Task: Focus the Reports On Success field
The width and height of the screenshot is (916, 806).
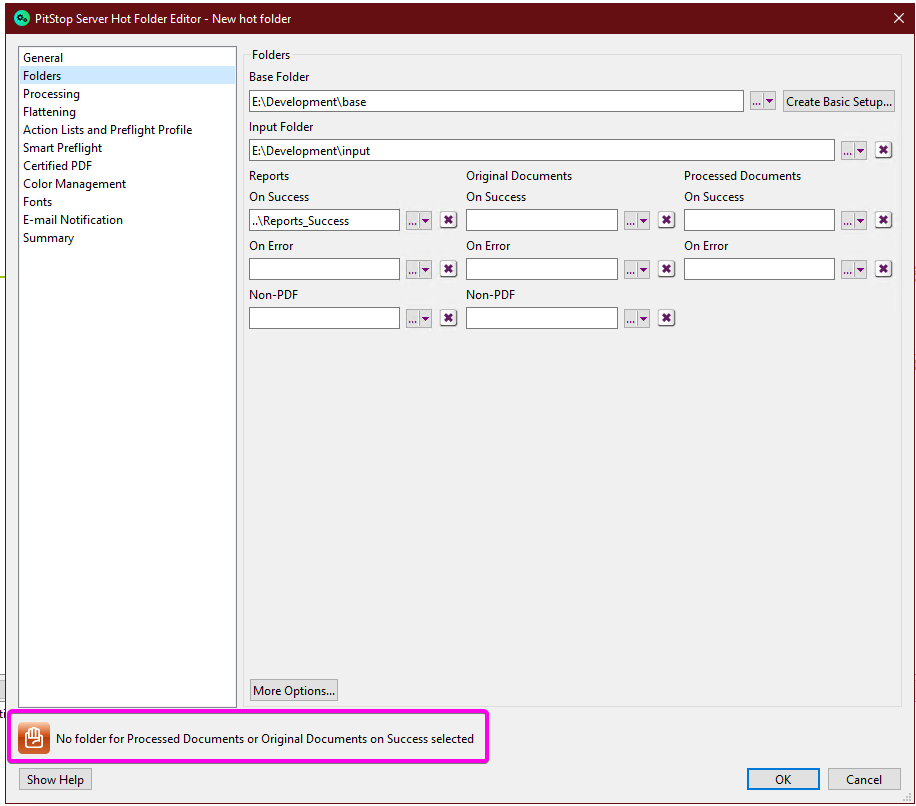Action: (324, 221)
